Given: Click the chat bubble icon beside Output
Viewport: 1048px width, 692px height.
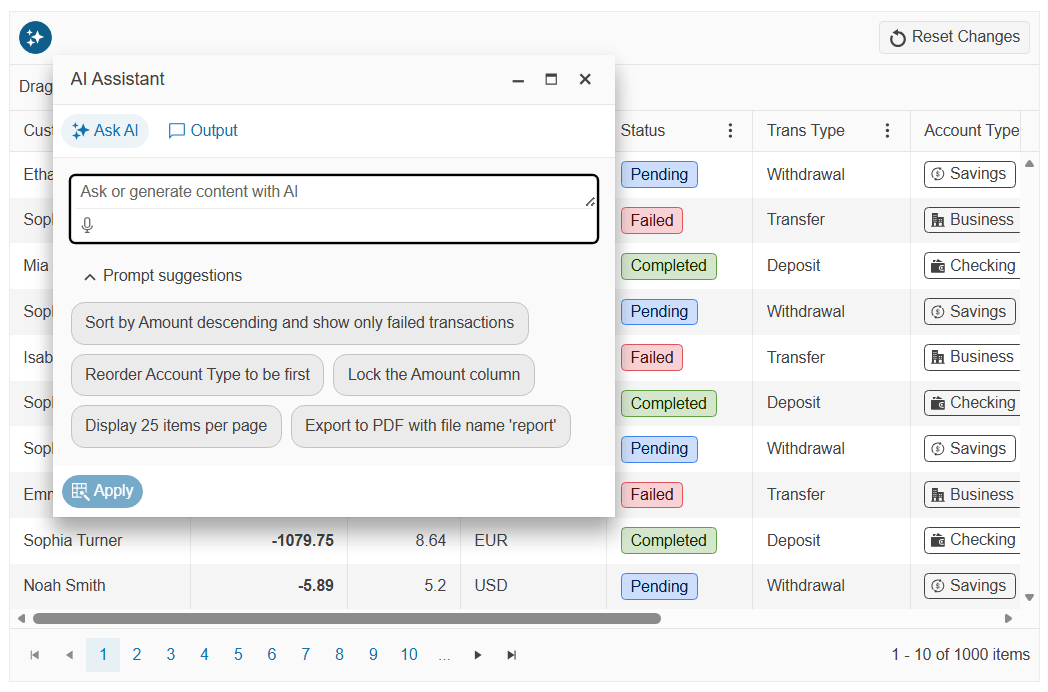Looking at the screenshot, I should (176, 130).
